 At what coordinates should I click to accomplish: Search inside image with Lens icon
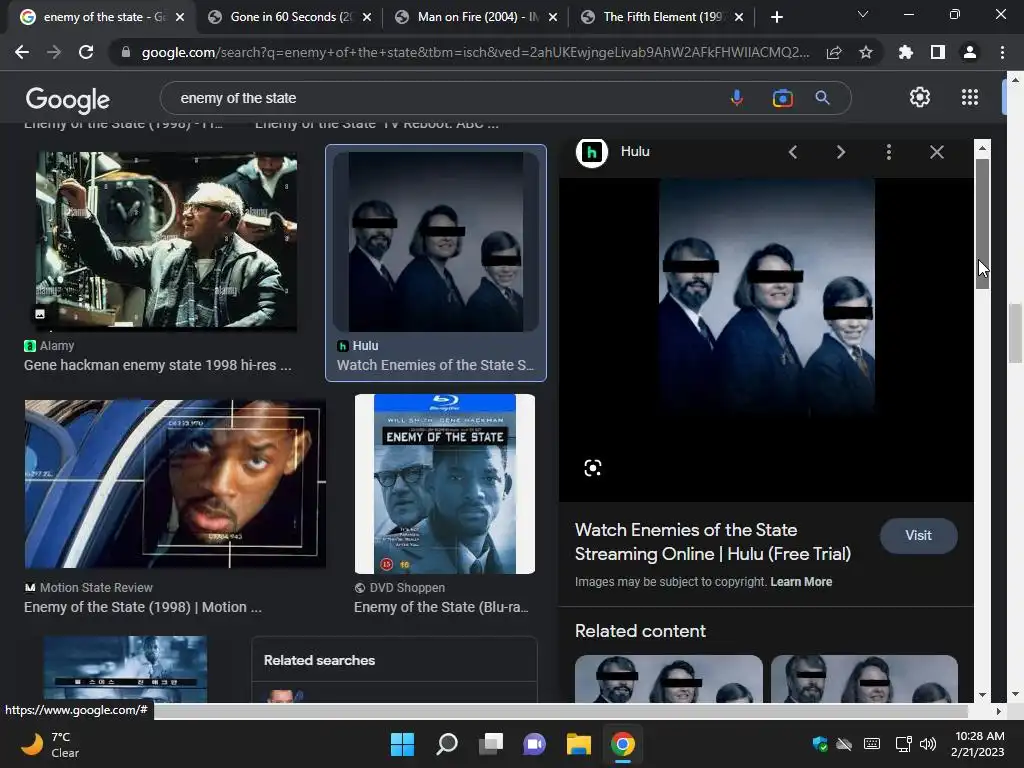tap(593, 468)
